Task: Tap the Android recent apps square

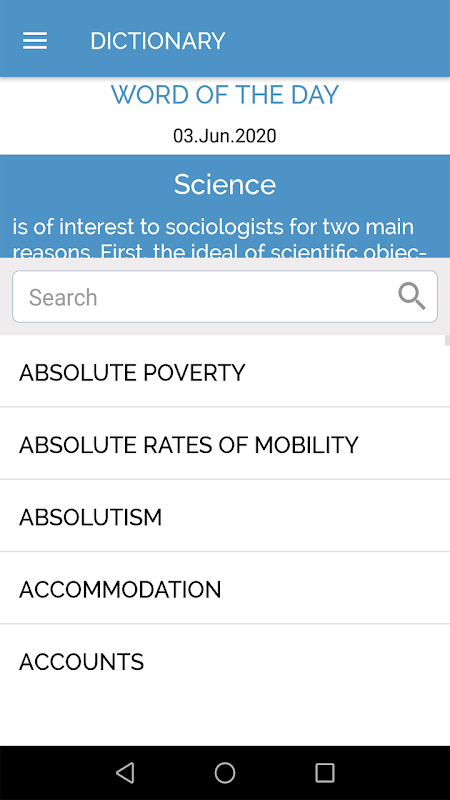Action: (x=324, y=772)
